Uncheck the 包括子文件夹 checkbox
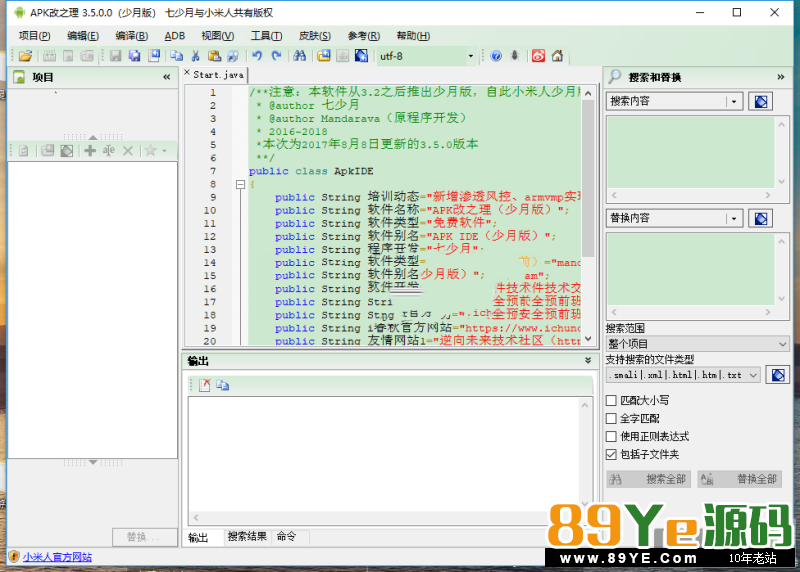This screenshot has width=800, height=572. 612,454
